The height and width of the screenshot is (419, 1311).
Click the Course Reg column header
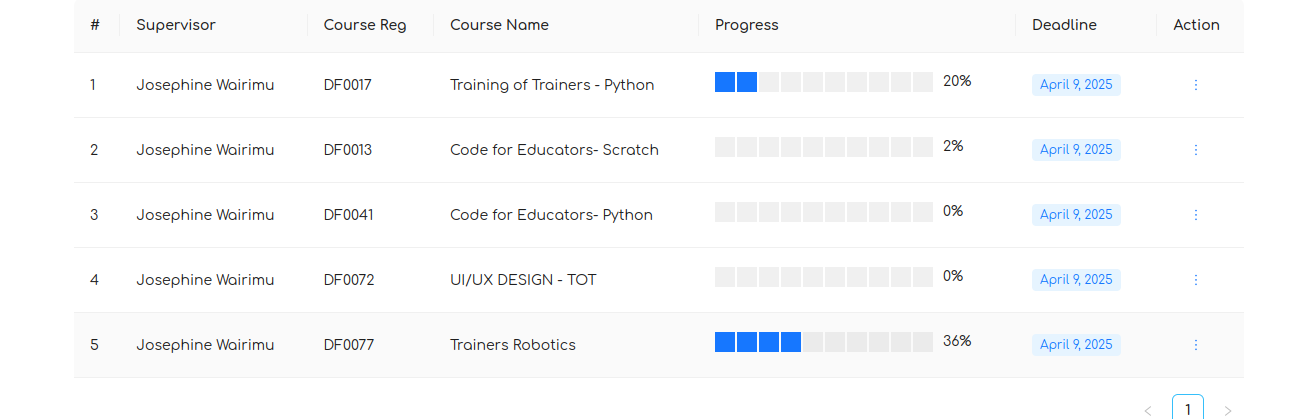coord(365,25)
